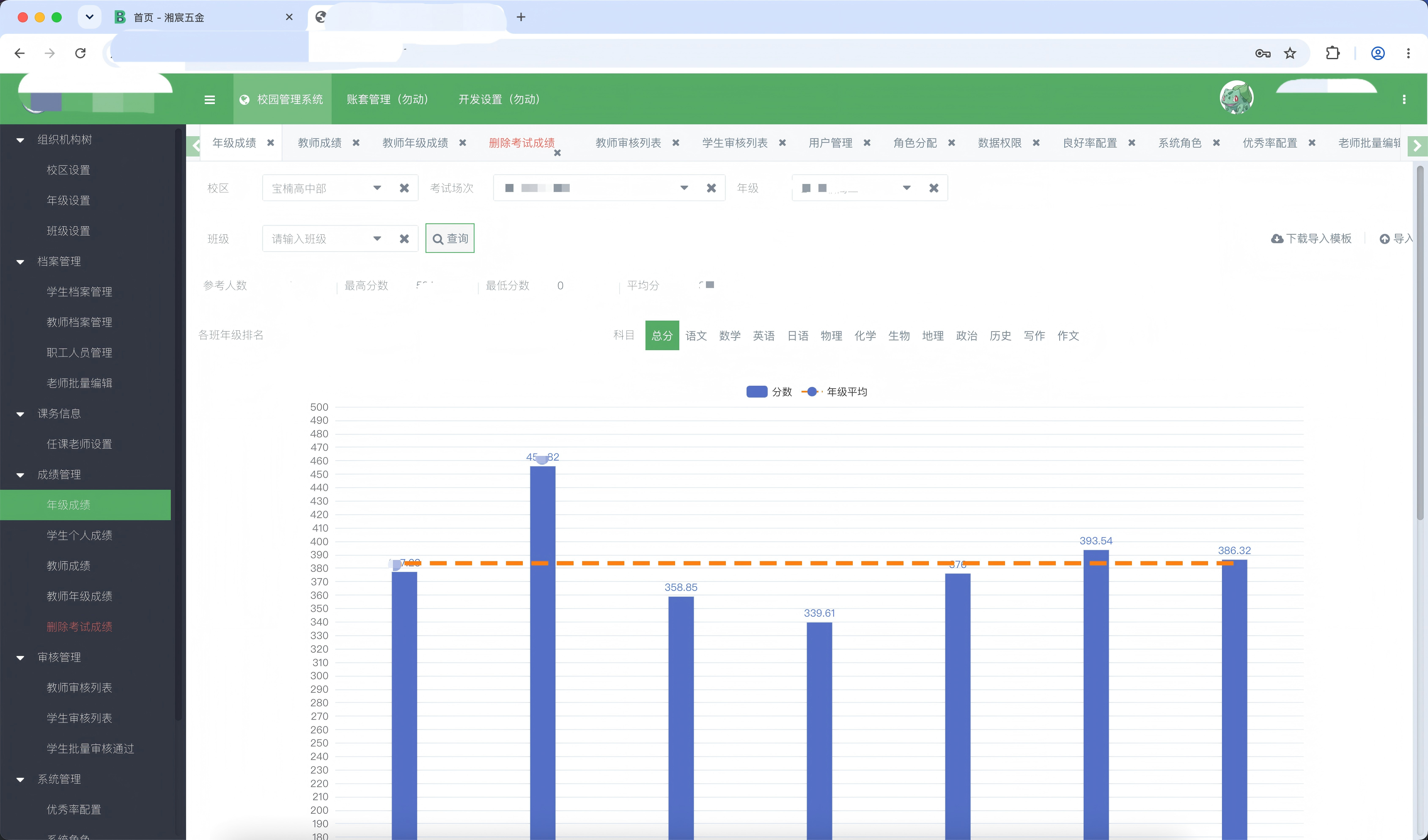Image resolution: width=1428 pixels, height=840 pixels.
Task: Collapse the 审核管理 sidebar section
Action: [x=20, y=657]
